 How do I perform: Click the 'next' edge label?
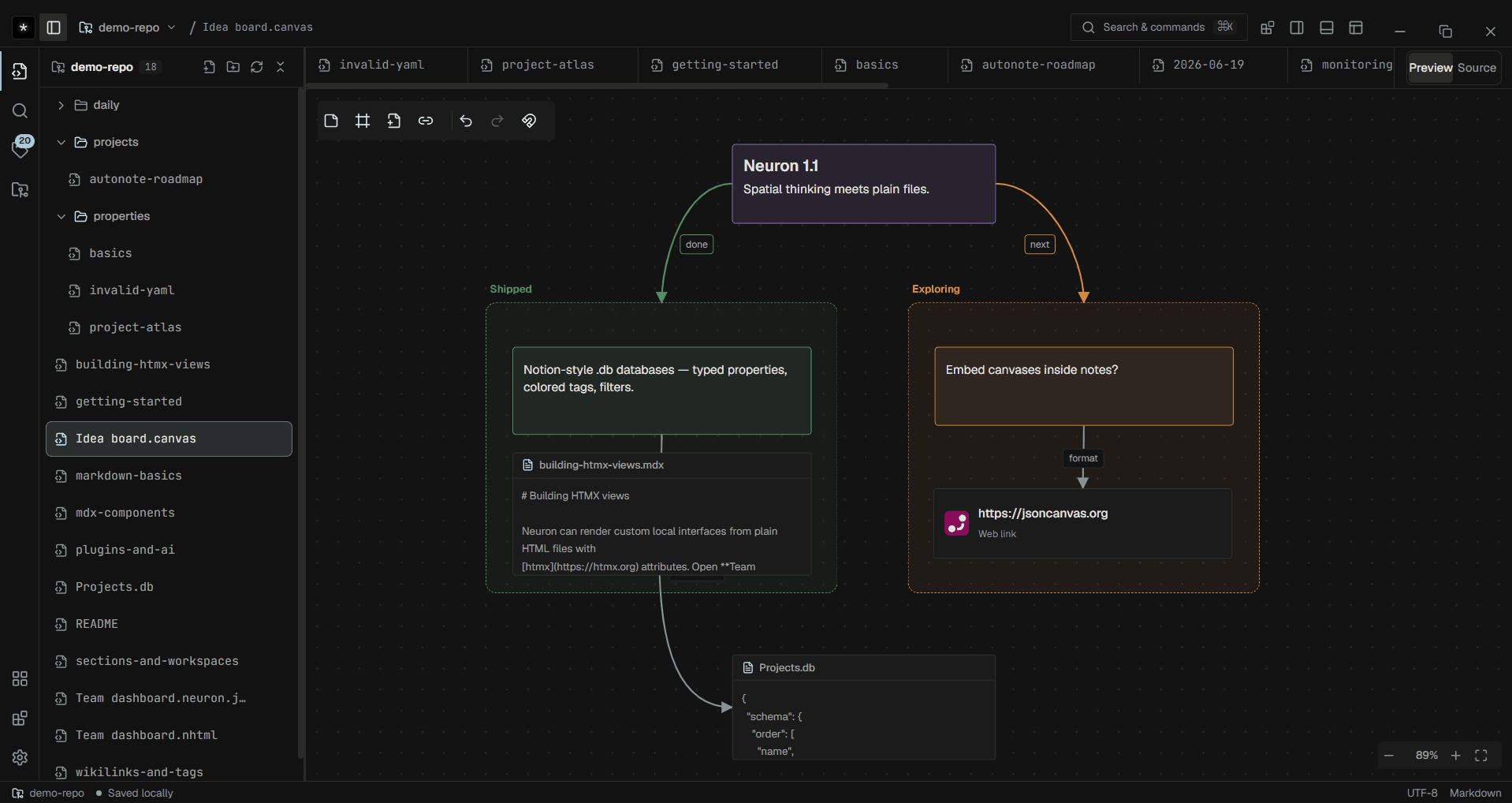[x=1040, y=245]
